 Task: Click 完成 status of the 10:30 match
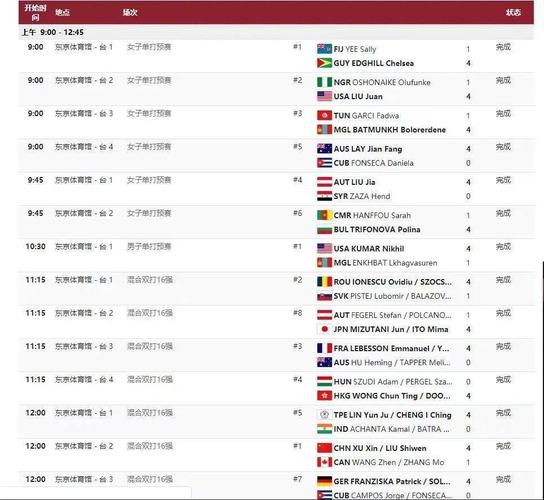point(503,247)
